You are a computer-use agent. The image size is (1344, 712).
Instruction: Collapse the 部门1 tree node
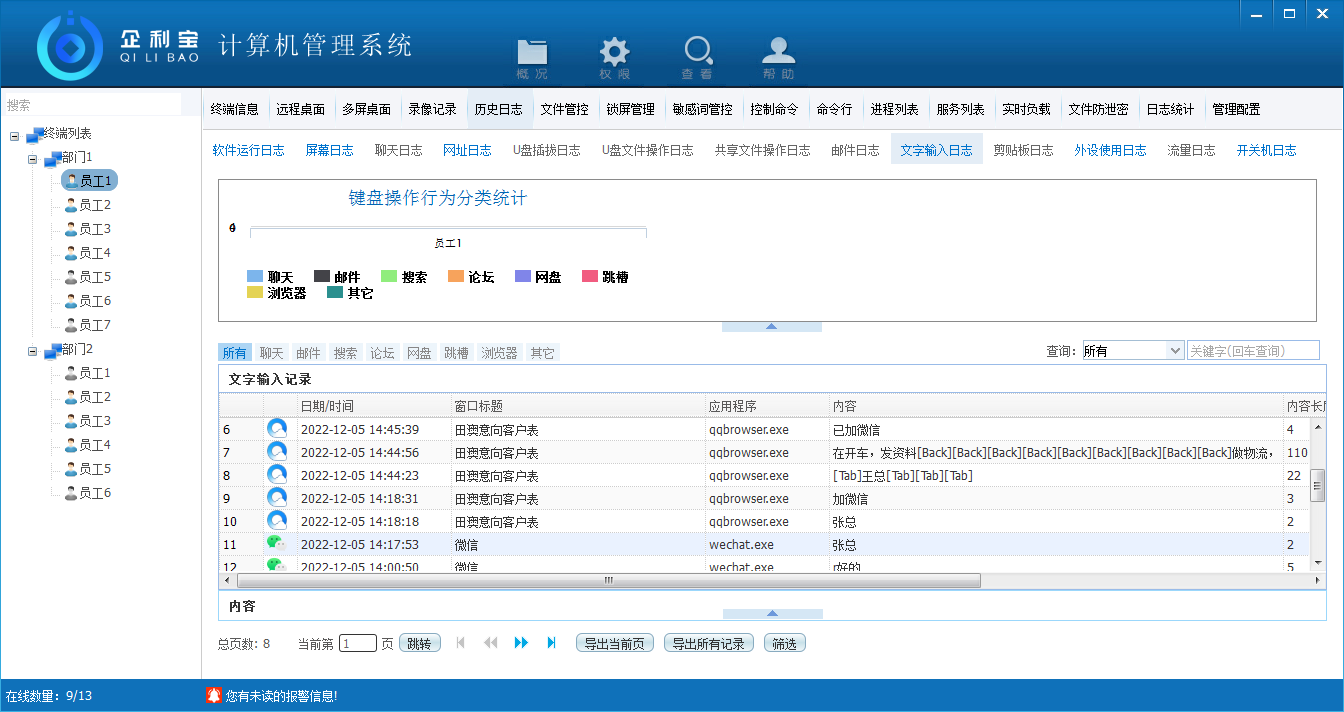click(x=33, y=158)
